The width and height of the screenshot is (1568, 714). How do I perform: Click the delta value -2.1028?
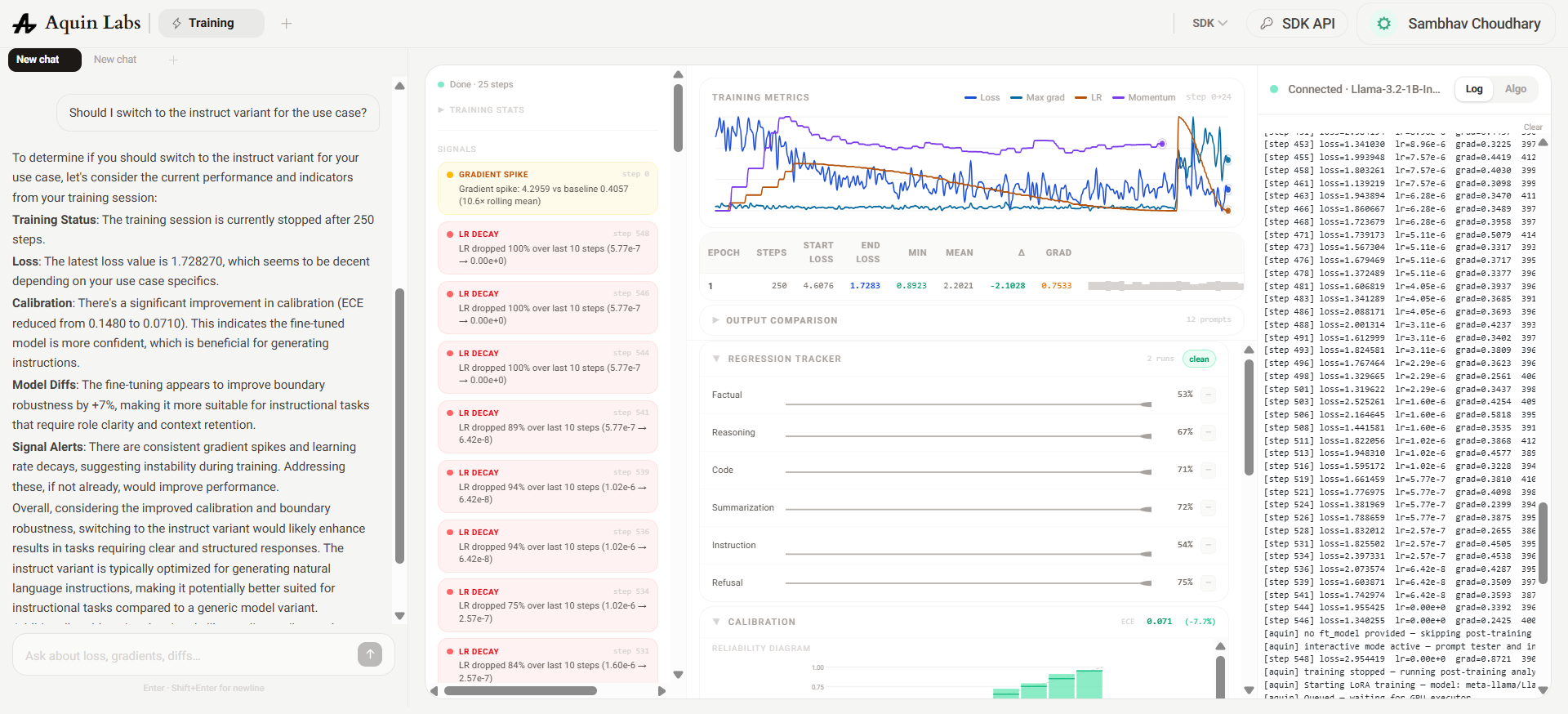(x=1007, y=286)
